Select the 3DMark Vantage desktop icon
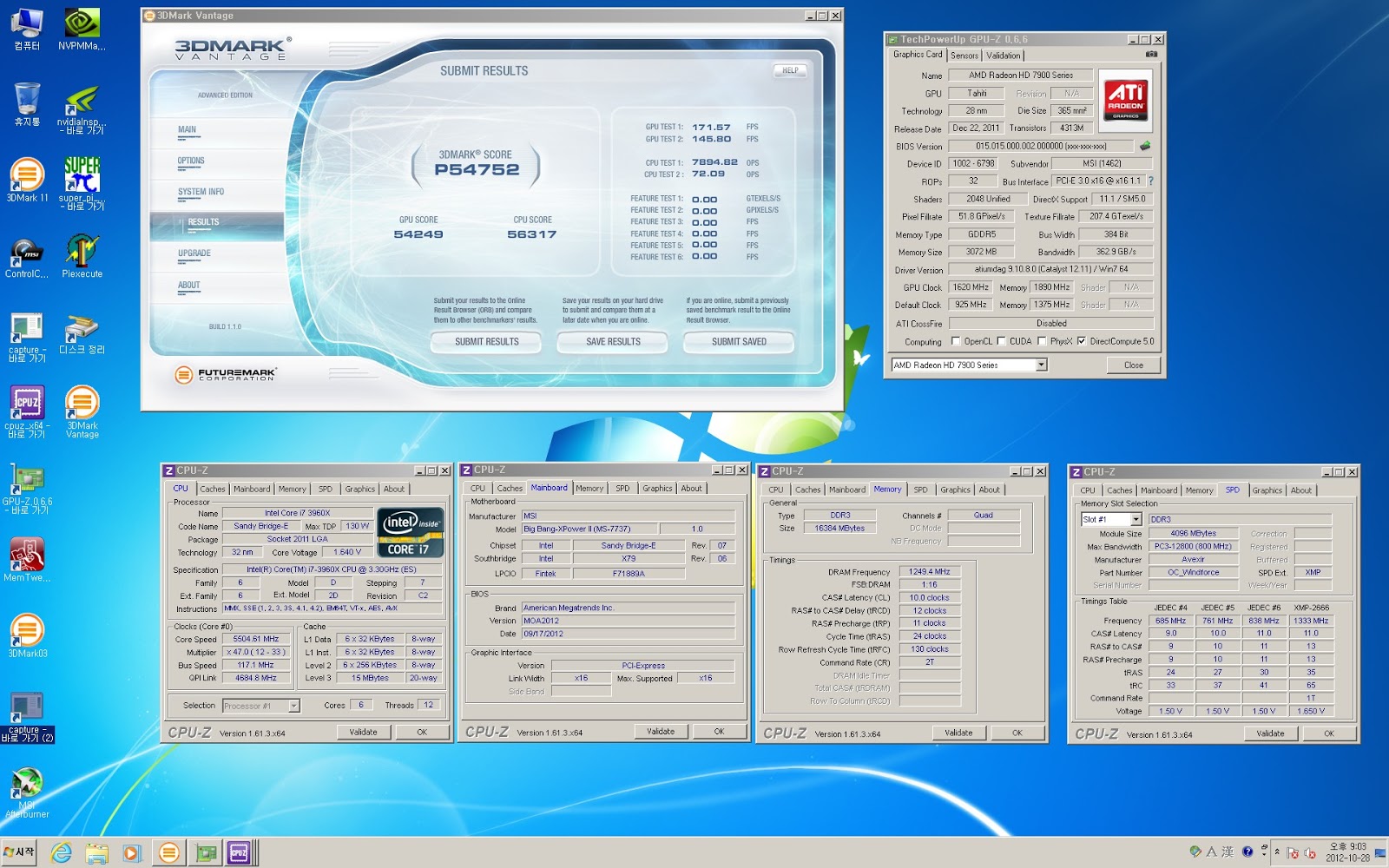1389x868 pixels. click(82, 412)
